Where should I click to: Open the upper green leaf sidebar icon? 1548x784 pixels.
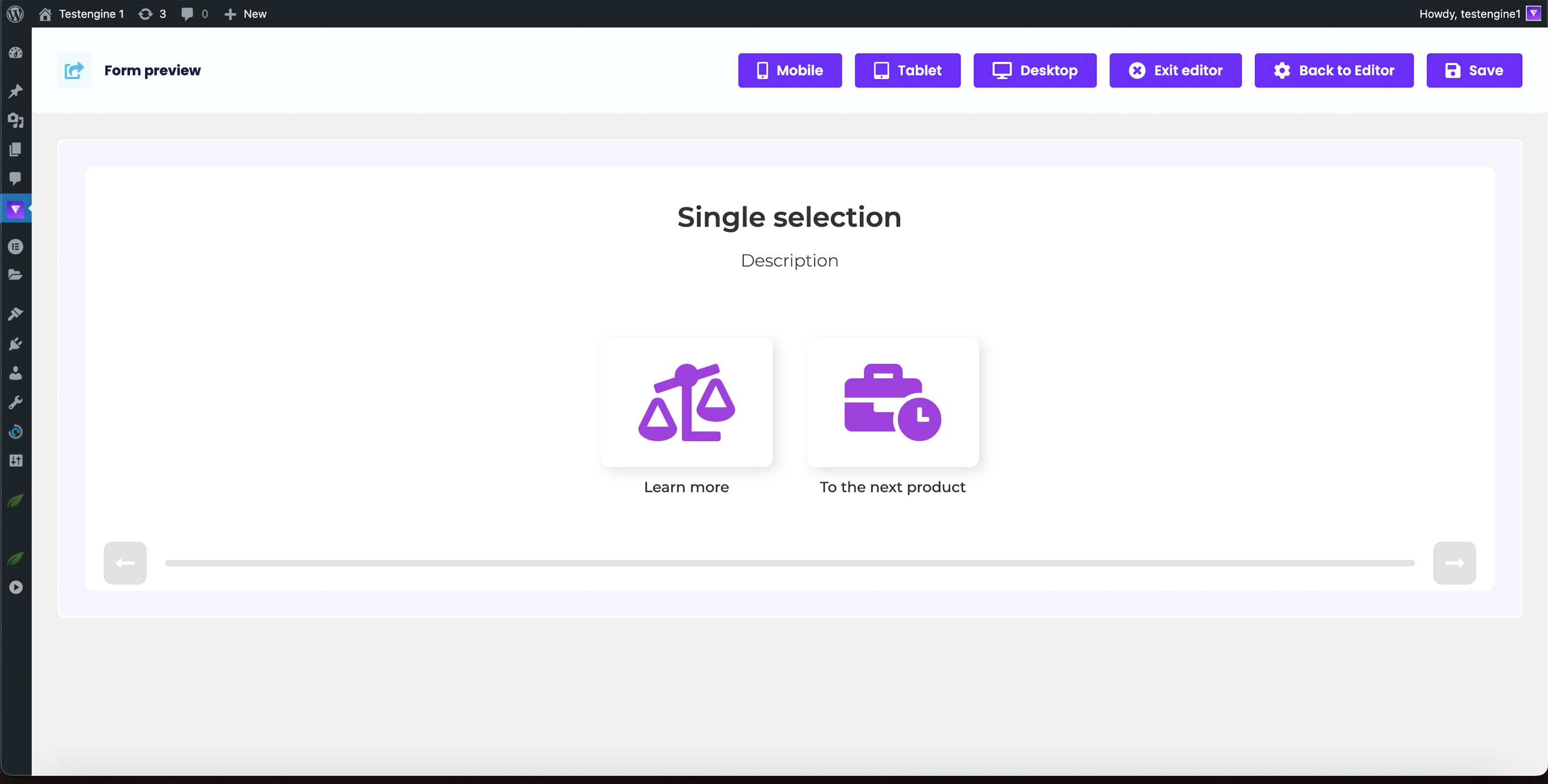click(x=16, y=500)
